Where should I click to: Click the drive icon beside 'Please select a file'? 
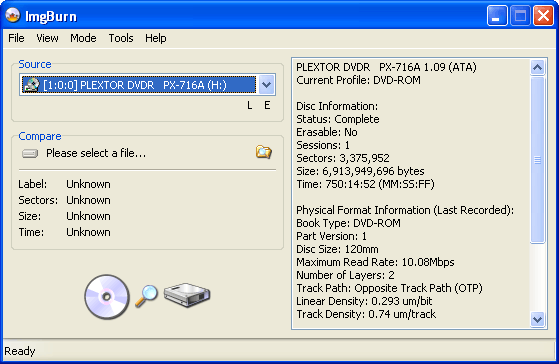(30, 154)
